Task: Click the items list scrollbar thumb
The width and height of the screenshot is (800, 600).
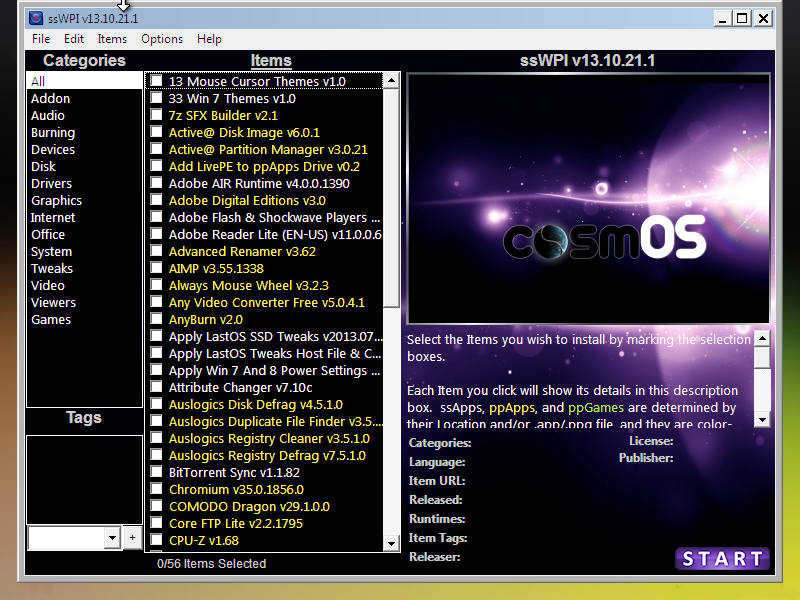Action: (x=391, y=198)
